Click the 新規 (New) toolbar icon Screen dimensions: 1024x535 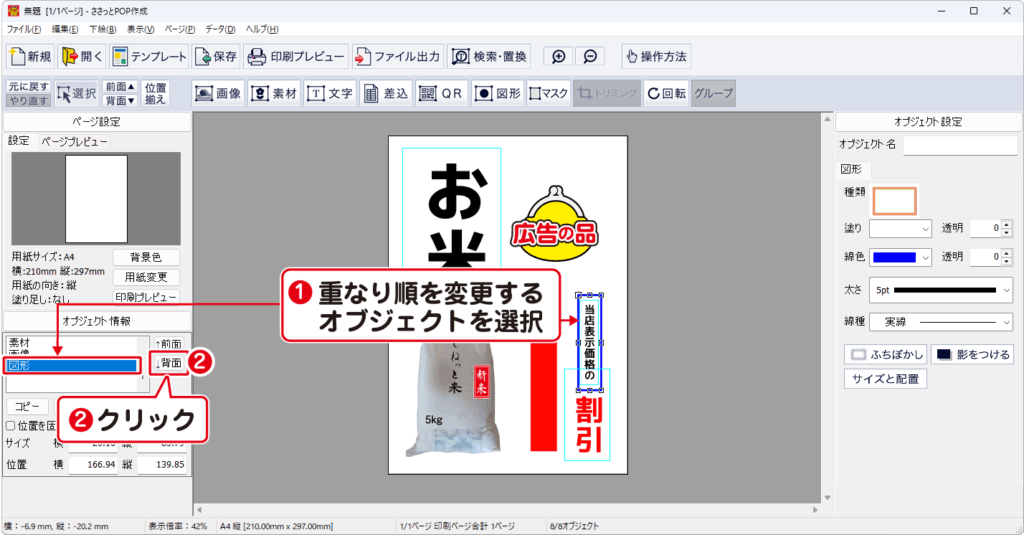tap(30, 56)
